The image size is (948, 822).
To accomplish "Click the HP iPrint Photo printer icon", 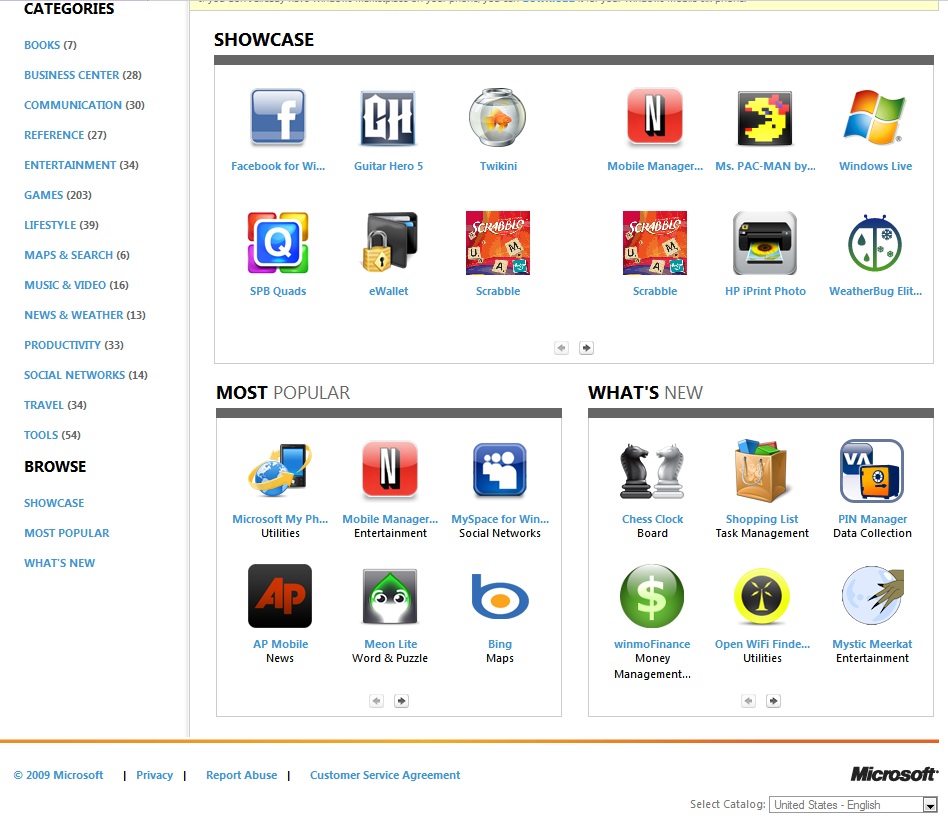I will point(765,243).
